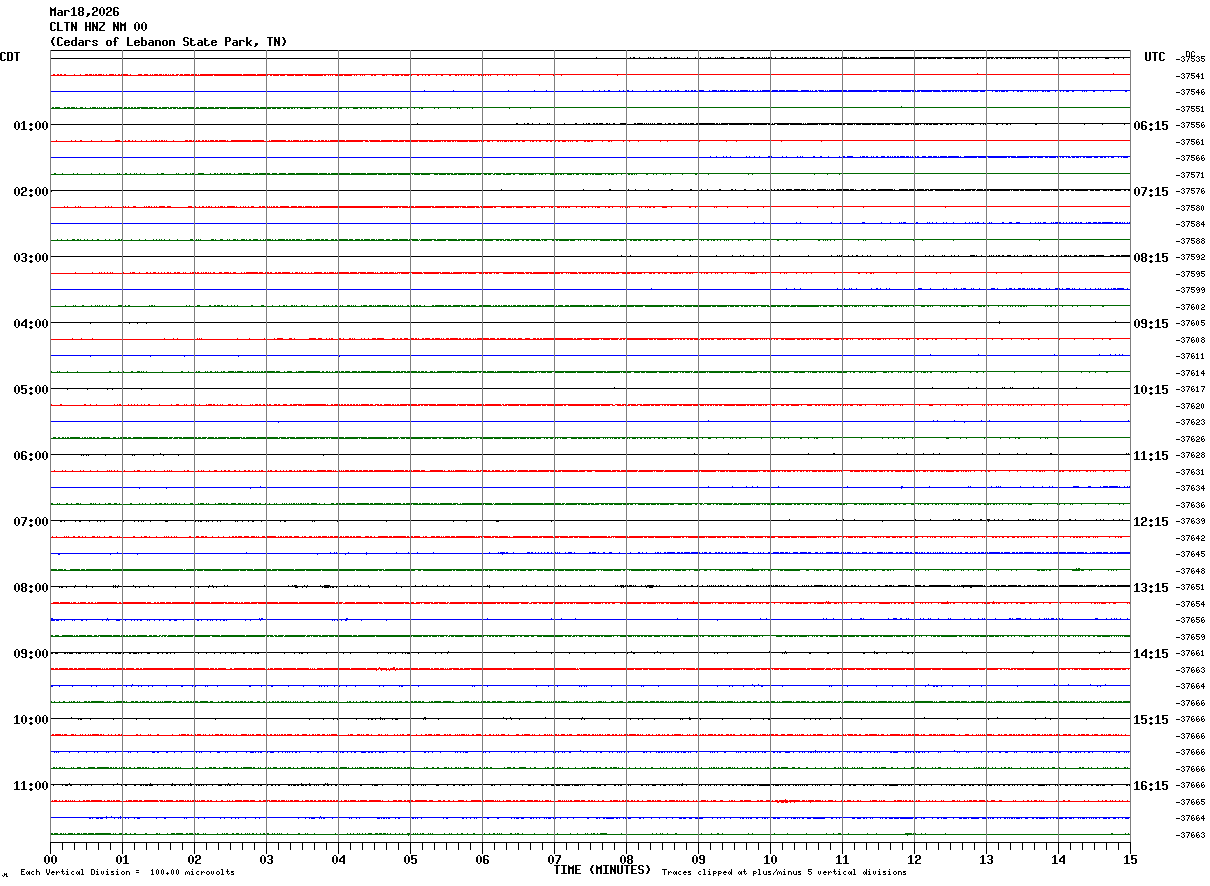This screenshot has width=1210, height=886.
Task: Click the DC offset value '-37584'
Action: pos(1190,224)
